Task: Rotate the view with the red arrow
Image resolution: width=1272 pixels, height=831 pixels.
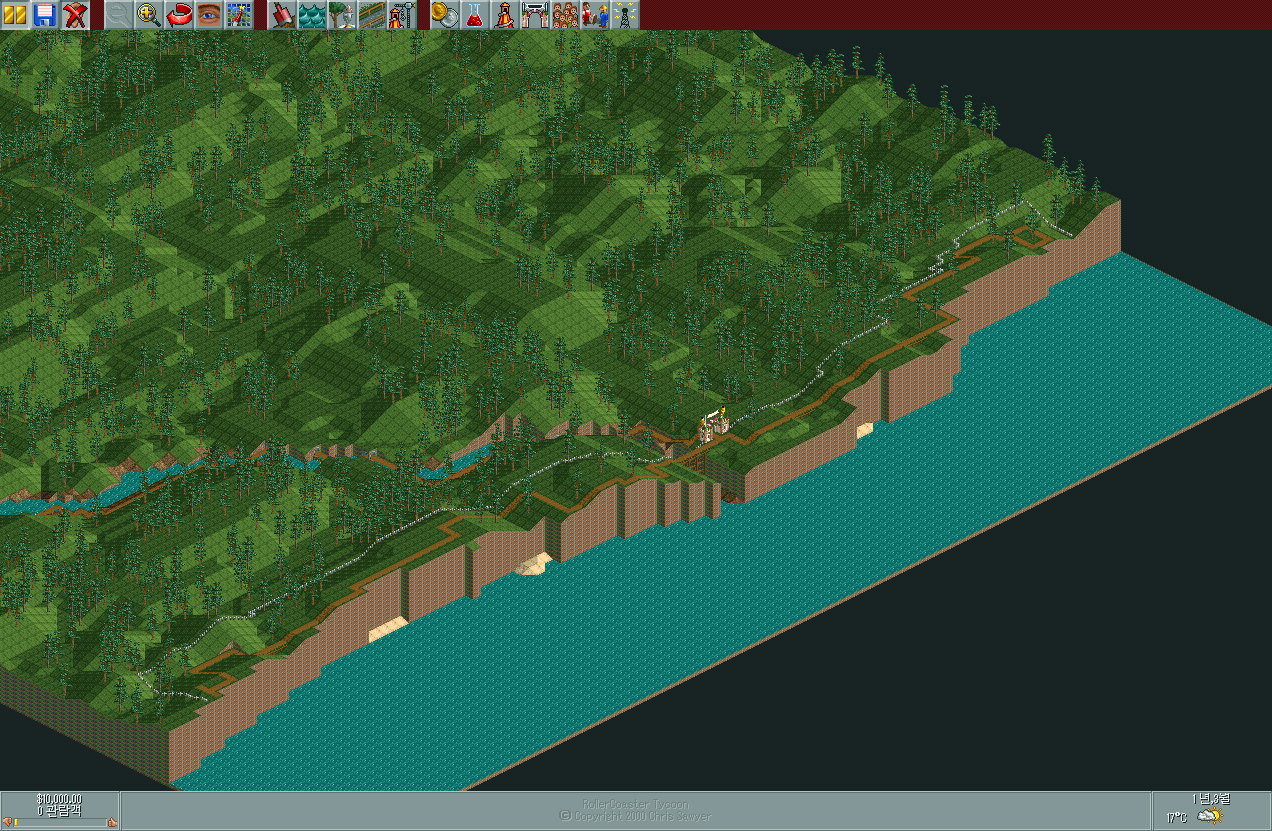Action: (x=179, y=14)
